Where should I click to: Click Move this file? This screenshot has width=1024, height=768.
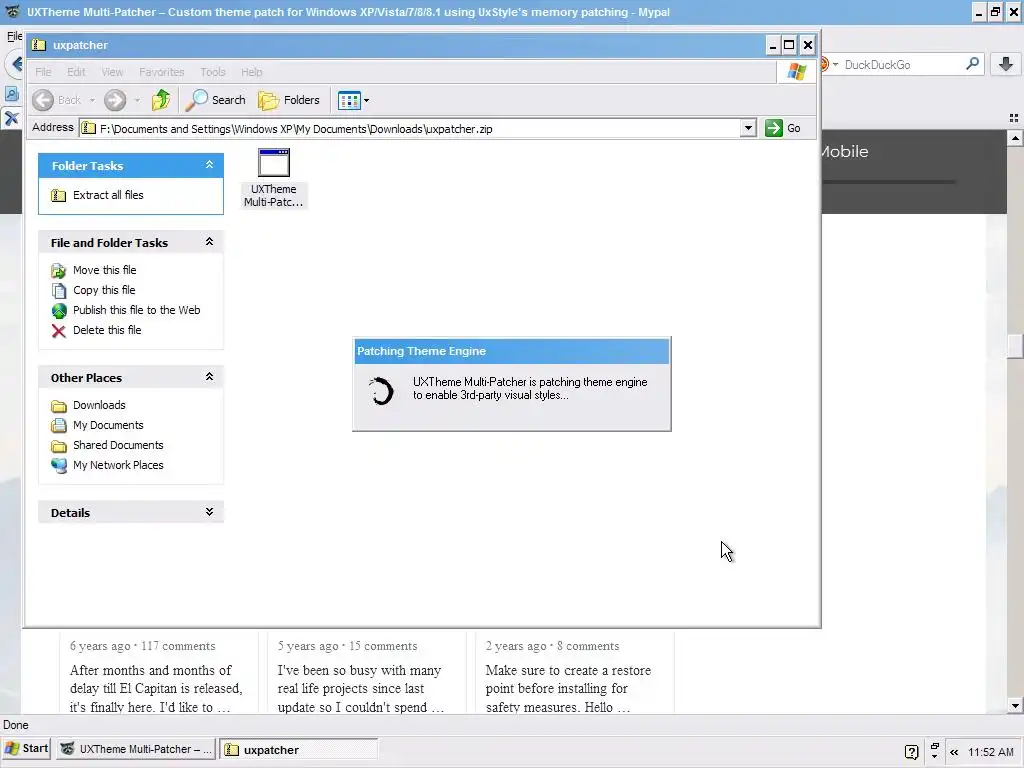pos(104,270)
